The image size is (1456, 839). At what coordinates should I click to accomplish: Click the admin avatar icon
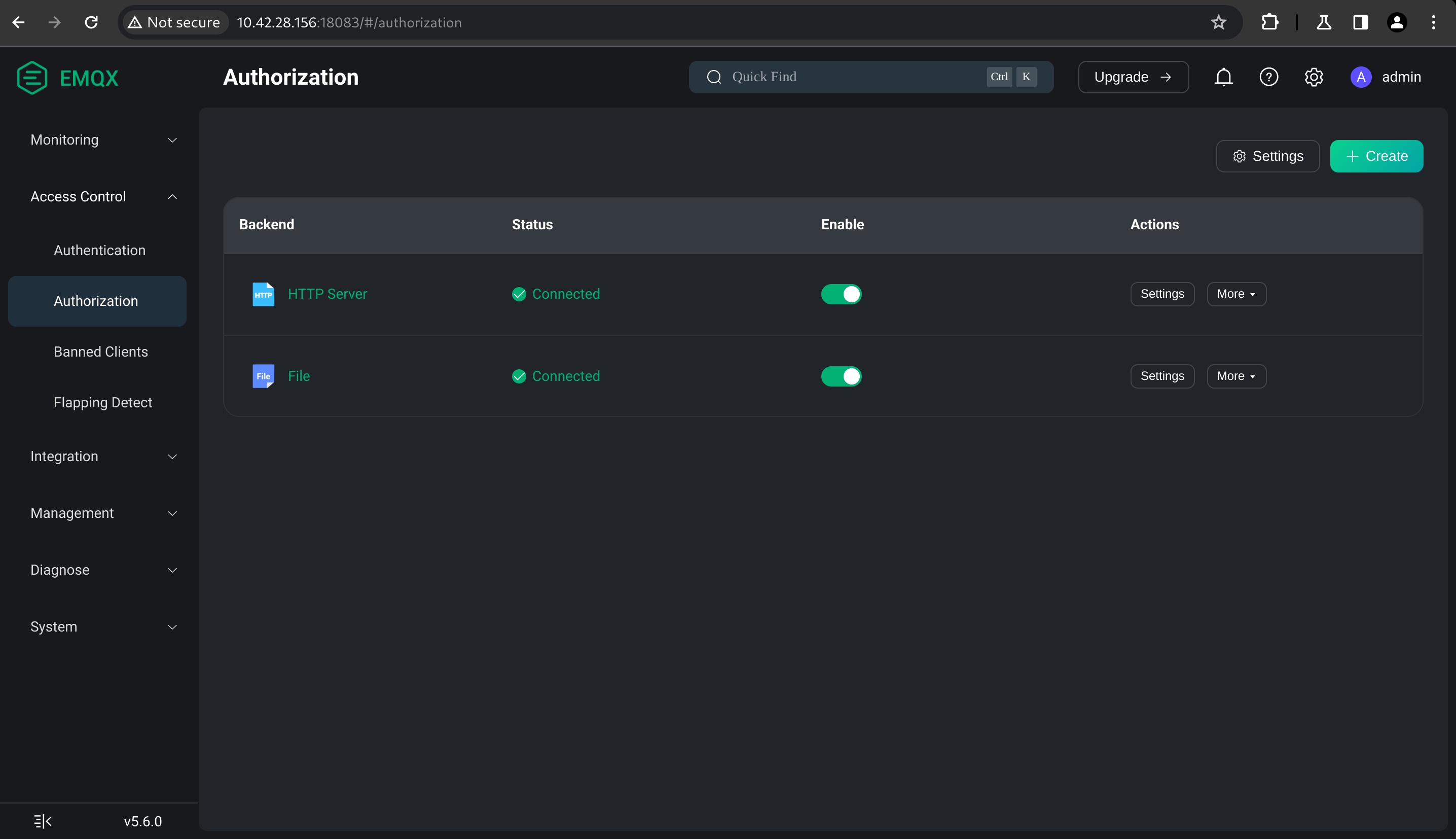(1360, 77)
